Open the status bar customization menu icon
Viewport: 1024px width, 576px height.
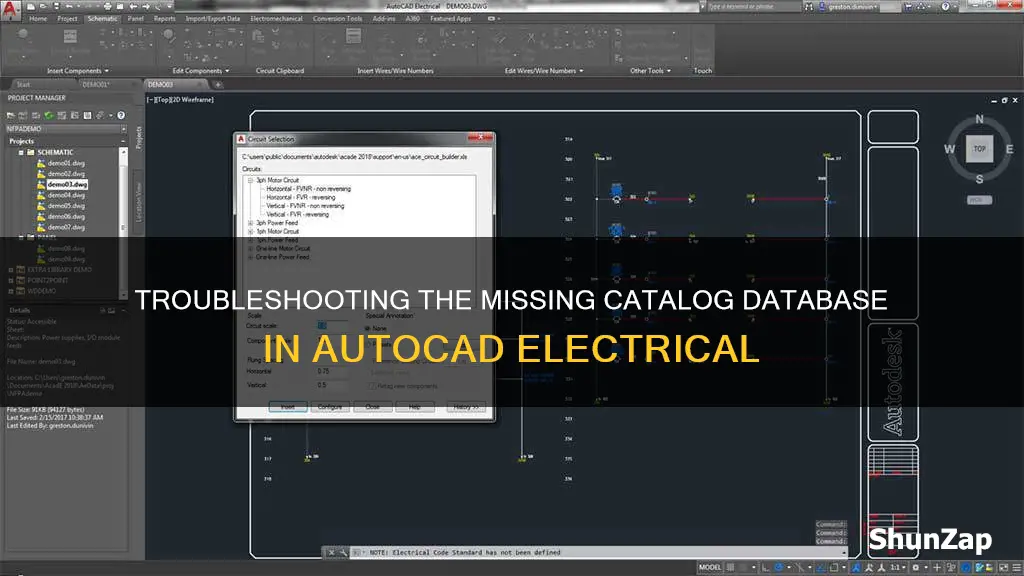[x=1016, y=568]
